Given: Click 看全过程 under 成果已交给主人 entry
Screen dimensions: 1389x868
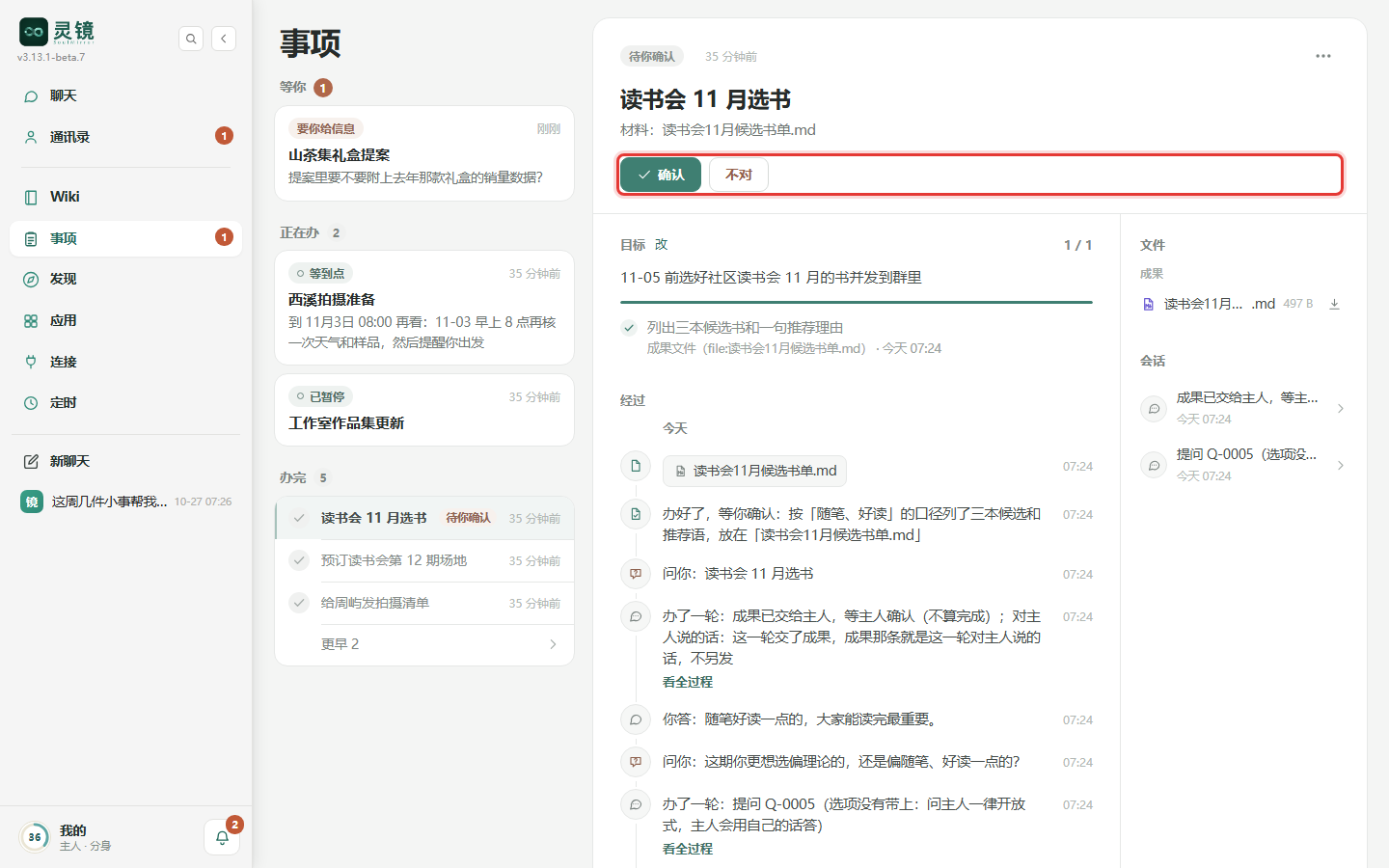Looking at the screenshot, I should (x=688, y=682).
